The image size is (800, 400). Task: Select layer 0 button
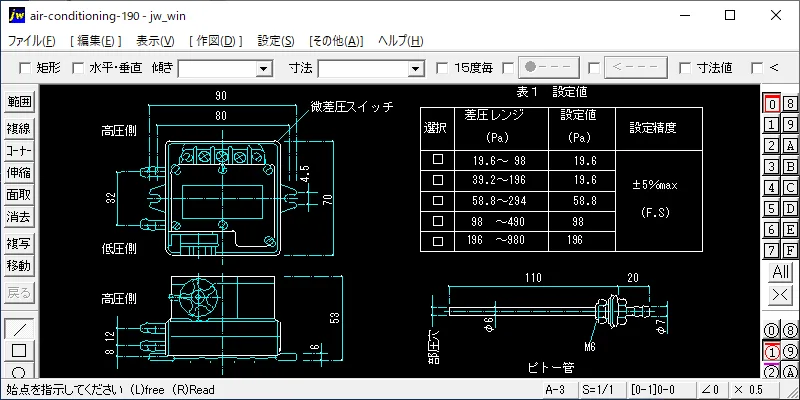coord(772,104)
